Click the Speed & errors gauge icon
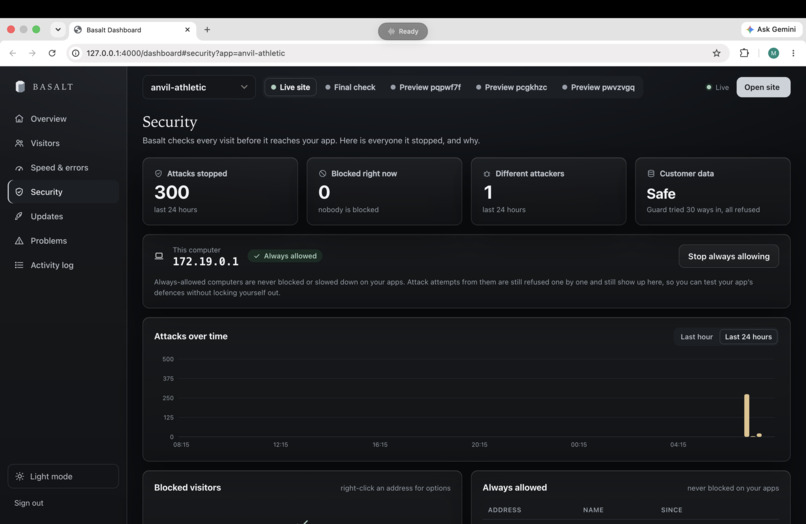 19,168
